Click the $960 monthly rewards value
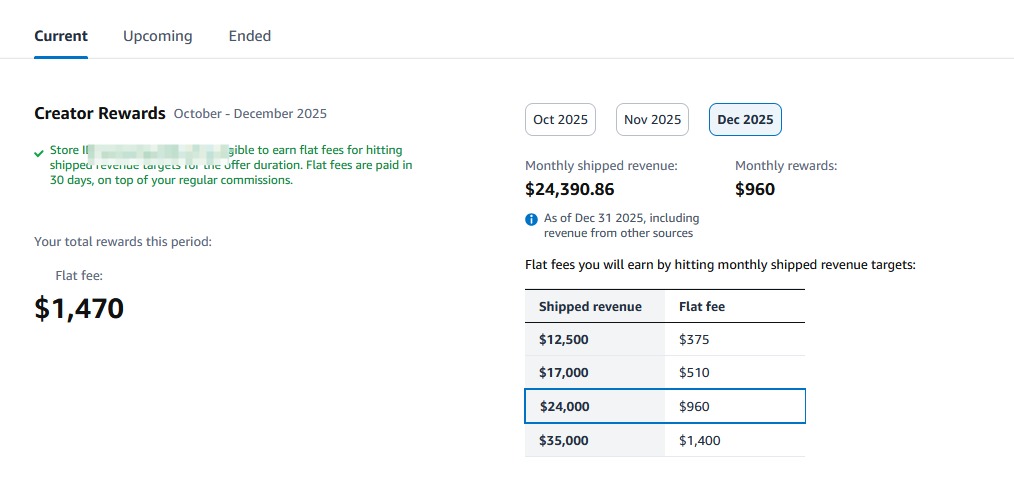The image size is (1014, 493). (x=755, y=189)
